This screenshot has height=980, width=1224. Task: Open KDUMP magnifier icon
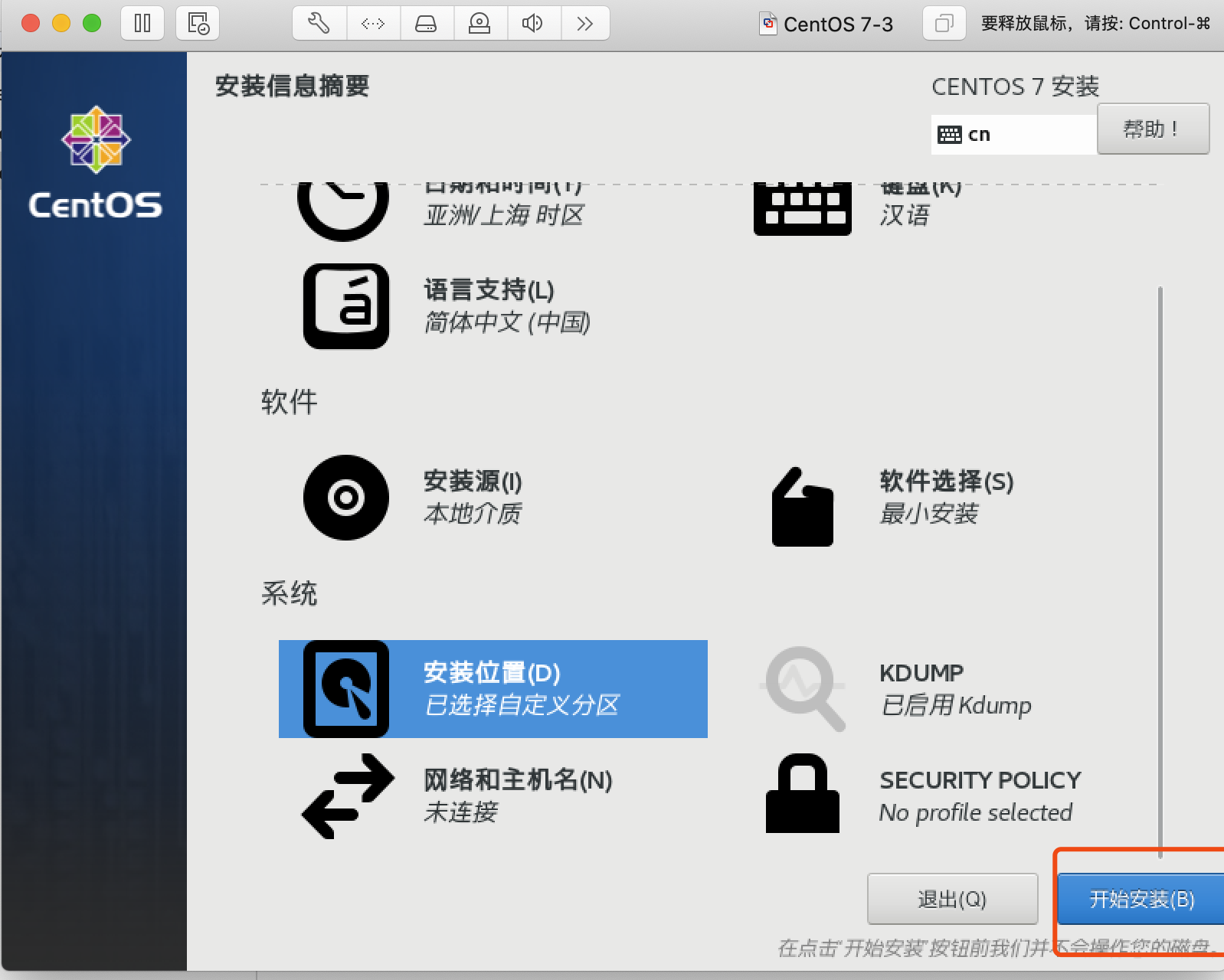pos(803,688)
